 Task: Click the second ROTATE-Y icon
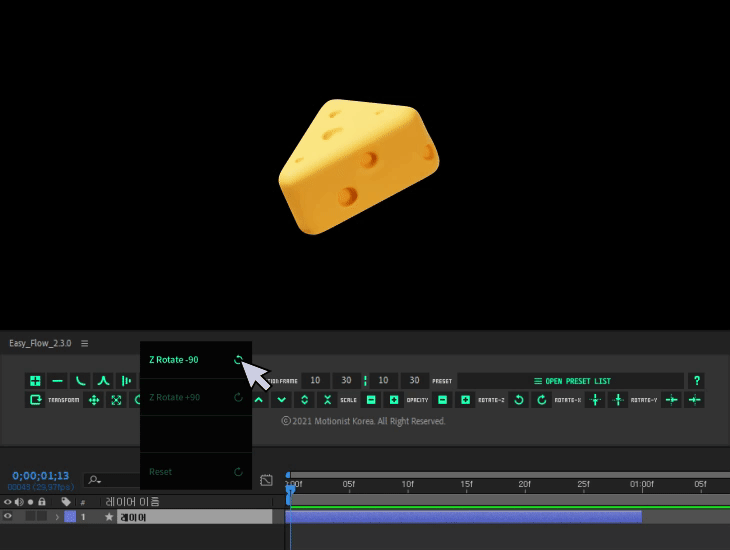click(694, 400)
